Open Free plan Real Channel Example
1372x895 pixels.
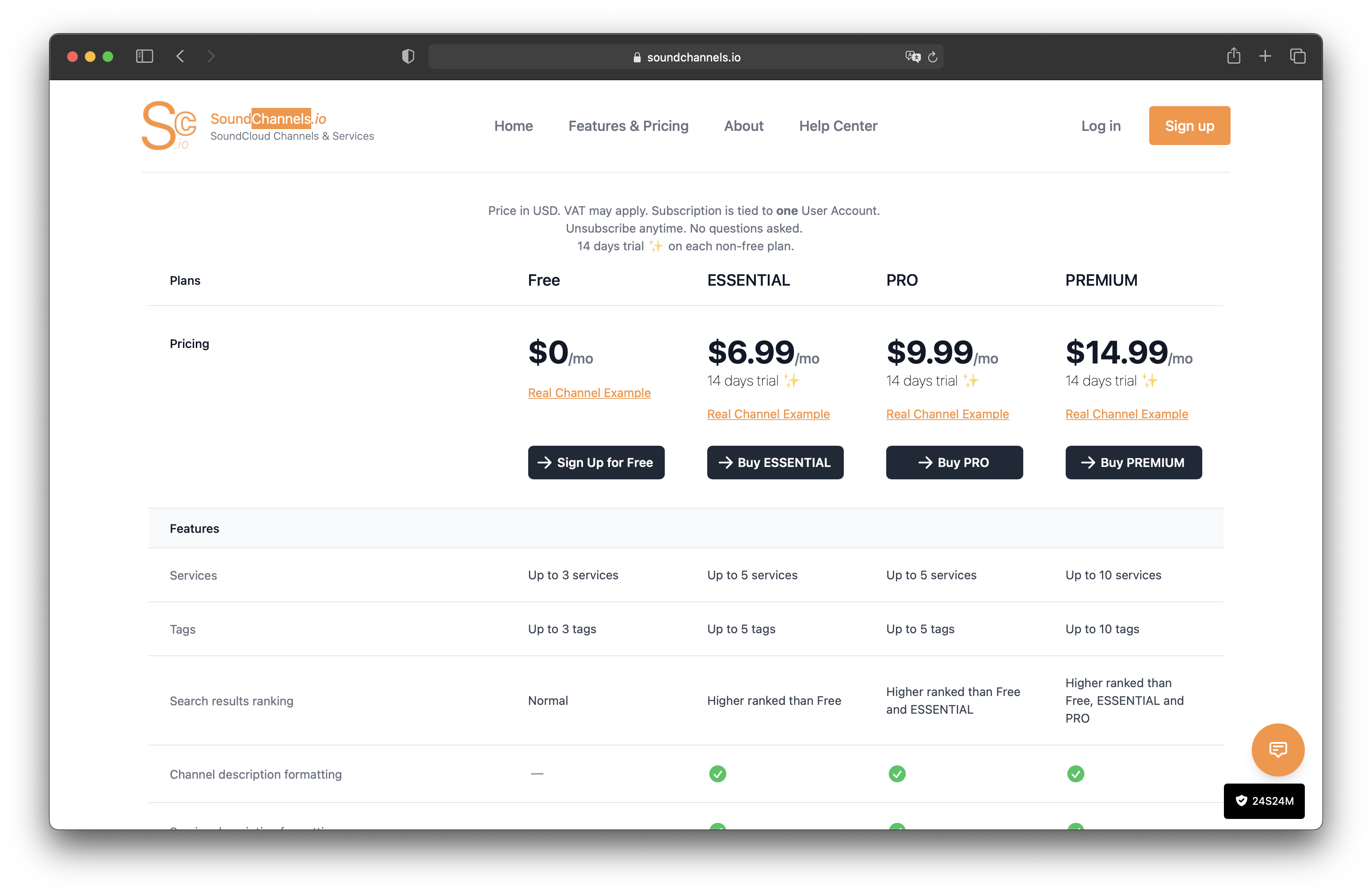(589, 393)
